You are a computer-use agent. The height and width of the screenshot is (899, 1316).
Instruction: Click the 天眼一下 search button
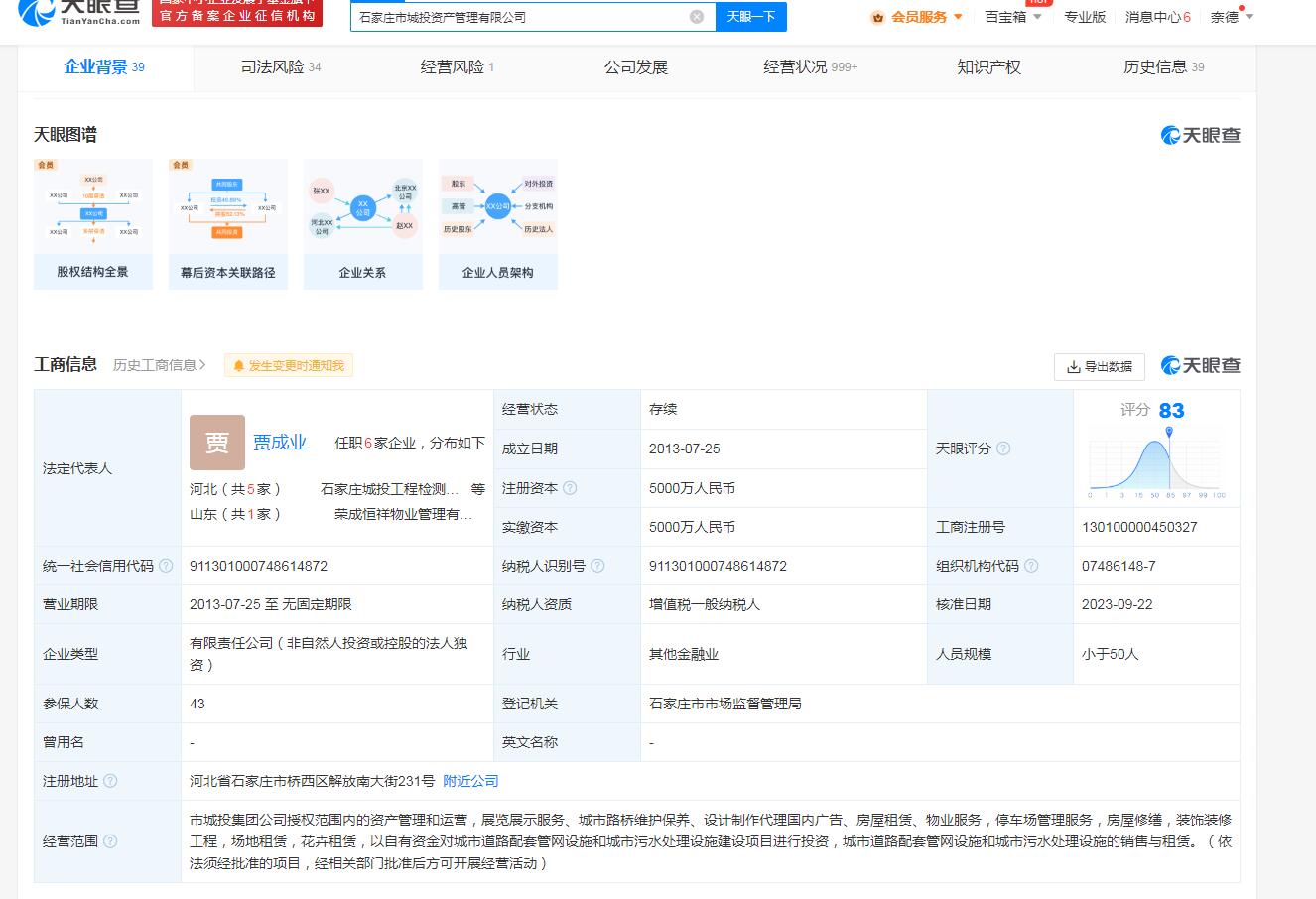[751, 16]
